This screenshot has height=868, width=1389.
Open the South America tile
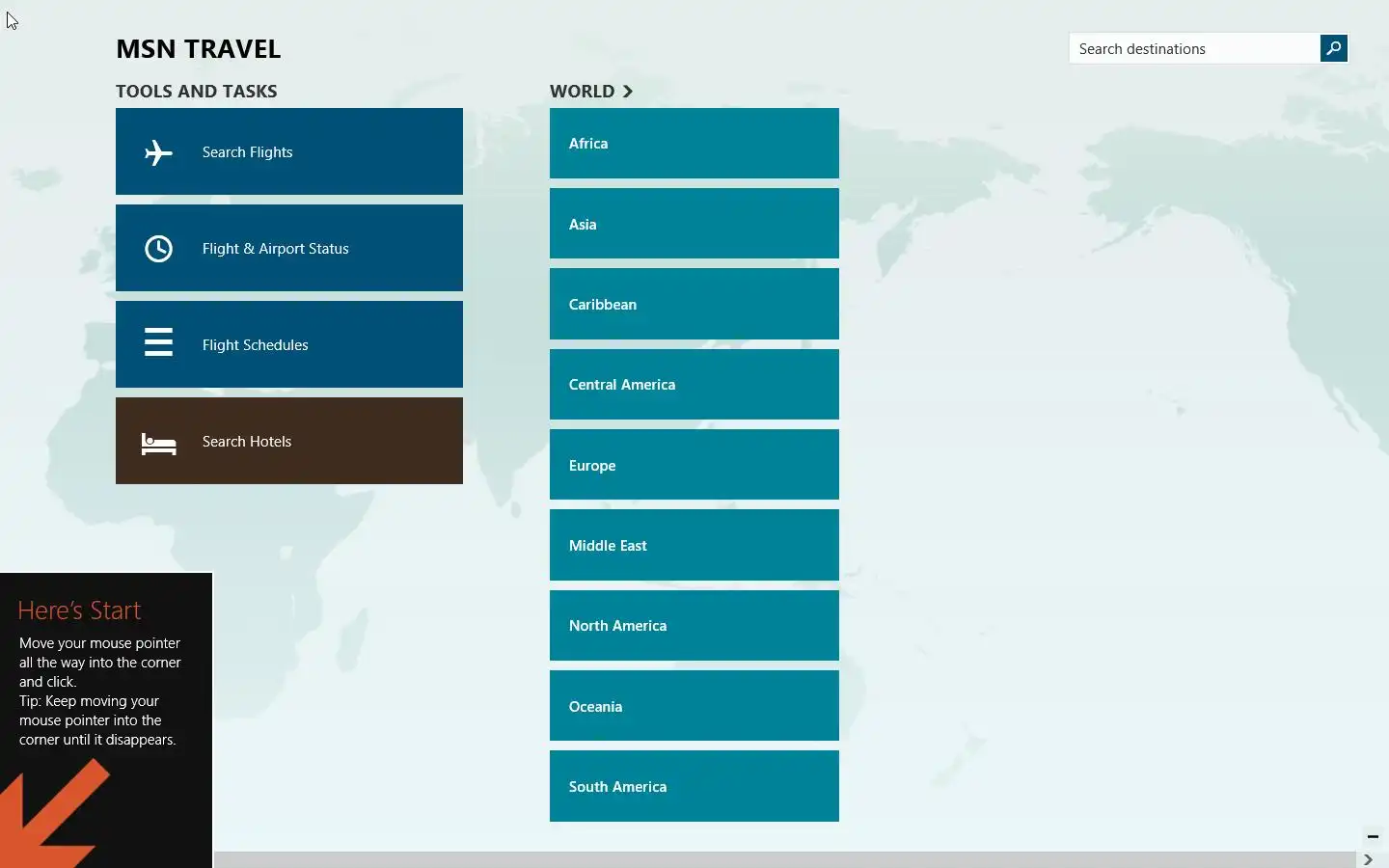tap(694, 786)
